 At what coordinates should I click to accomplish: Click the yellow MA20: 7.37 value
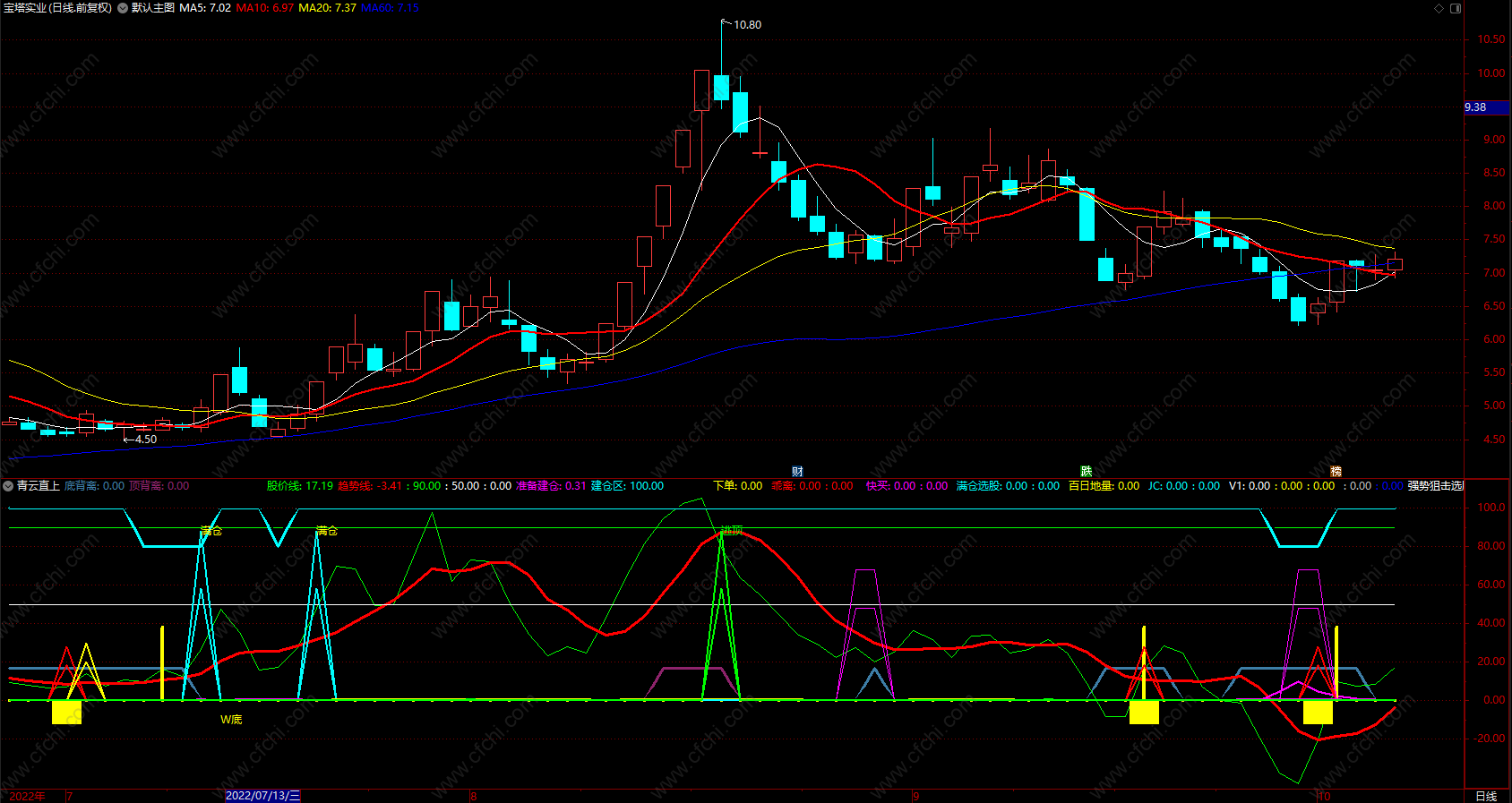pyautogui.click(x=327, y=8)
